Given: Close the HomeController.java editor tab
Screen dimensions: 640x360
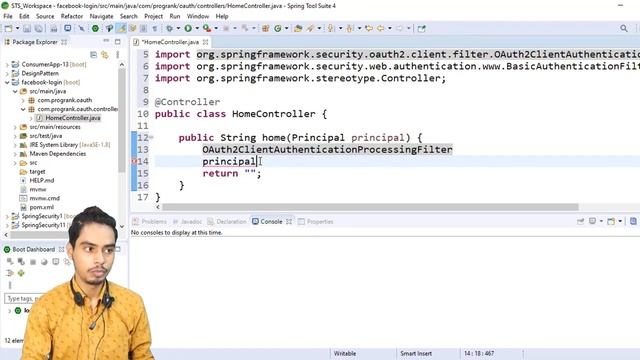Looking at the screenshot, I should click(205, 42).
